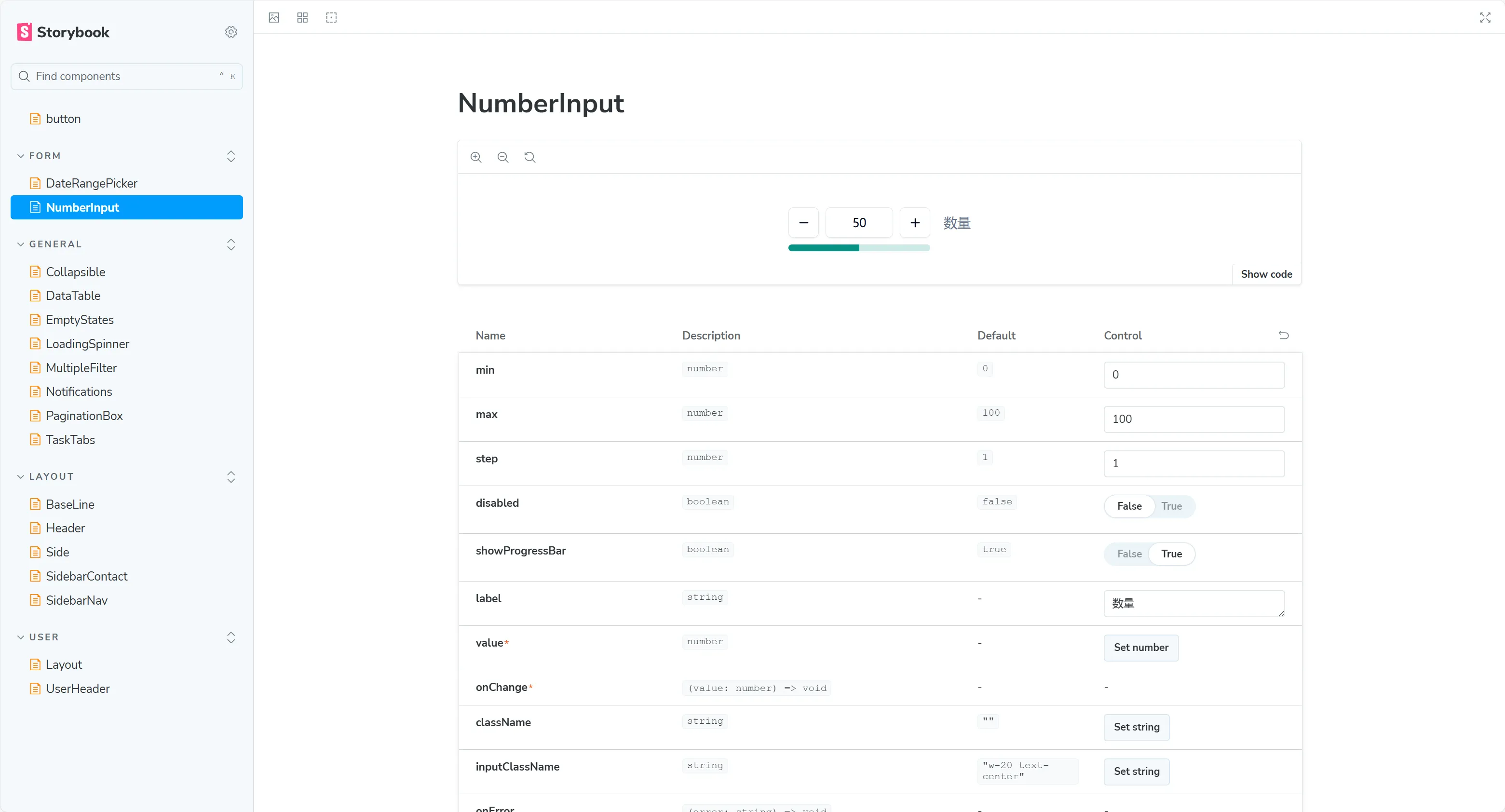Toggle the background change toolbar icon
Screen dimensions: 1505x812
(x=274, y=17)
